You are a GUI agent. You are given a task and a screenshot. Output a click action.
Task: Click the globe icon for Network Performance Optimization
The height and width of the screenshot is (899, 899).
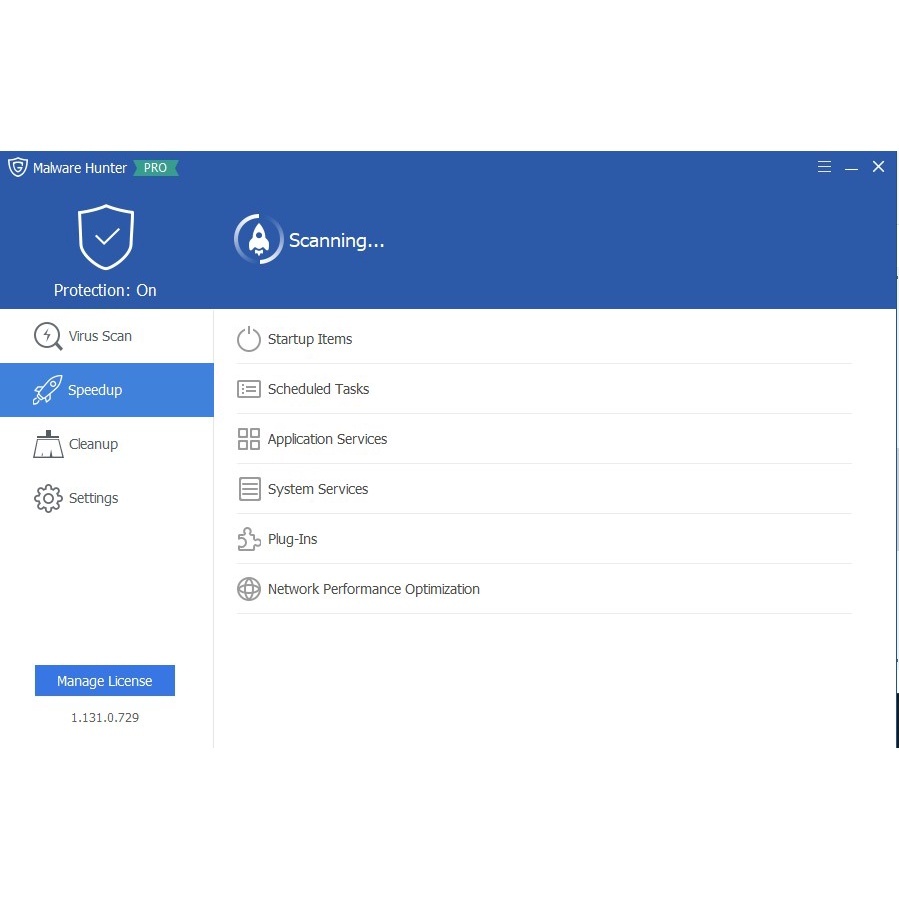pos(249,589)
